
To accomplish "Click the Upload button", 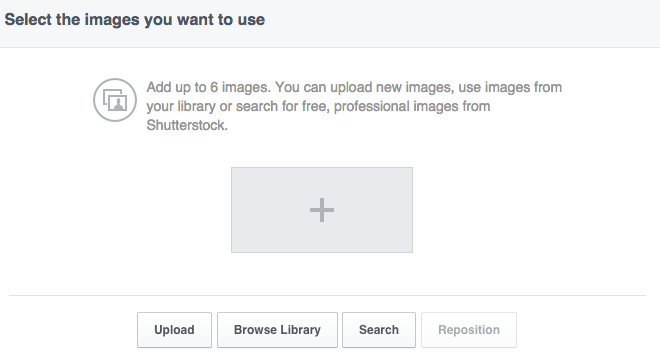I will (174, 330).
